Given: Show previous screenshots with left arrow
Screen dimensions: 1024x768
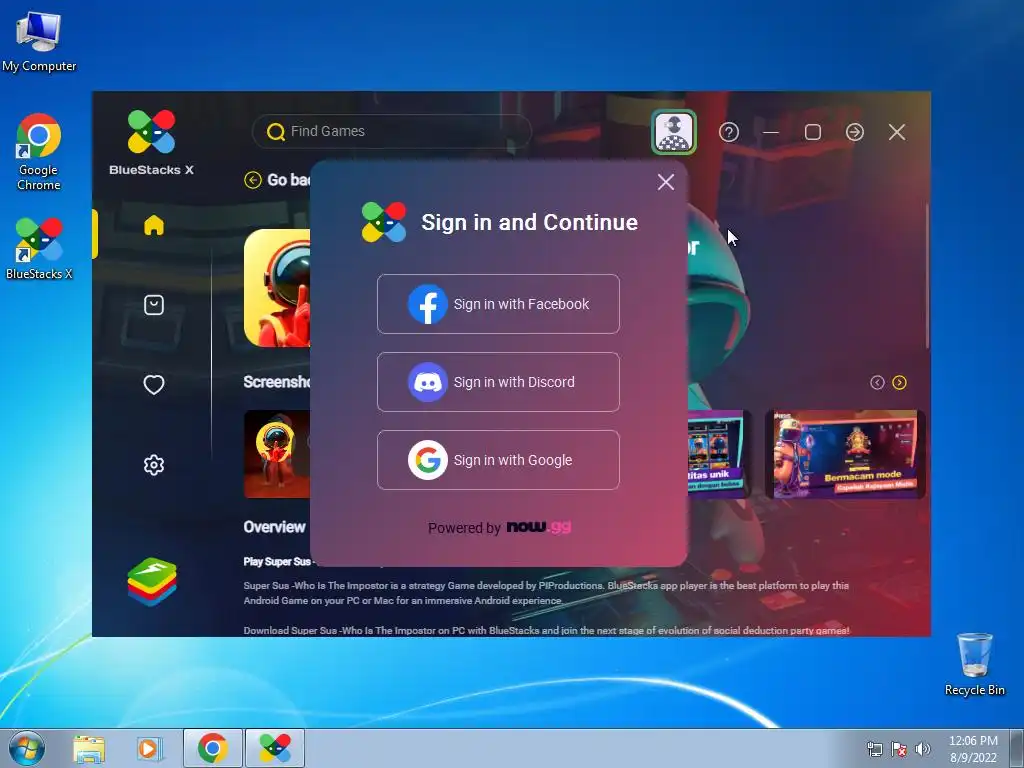Looking at the screenshot, I should coord(877,383).
